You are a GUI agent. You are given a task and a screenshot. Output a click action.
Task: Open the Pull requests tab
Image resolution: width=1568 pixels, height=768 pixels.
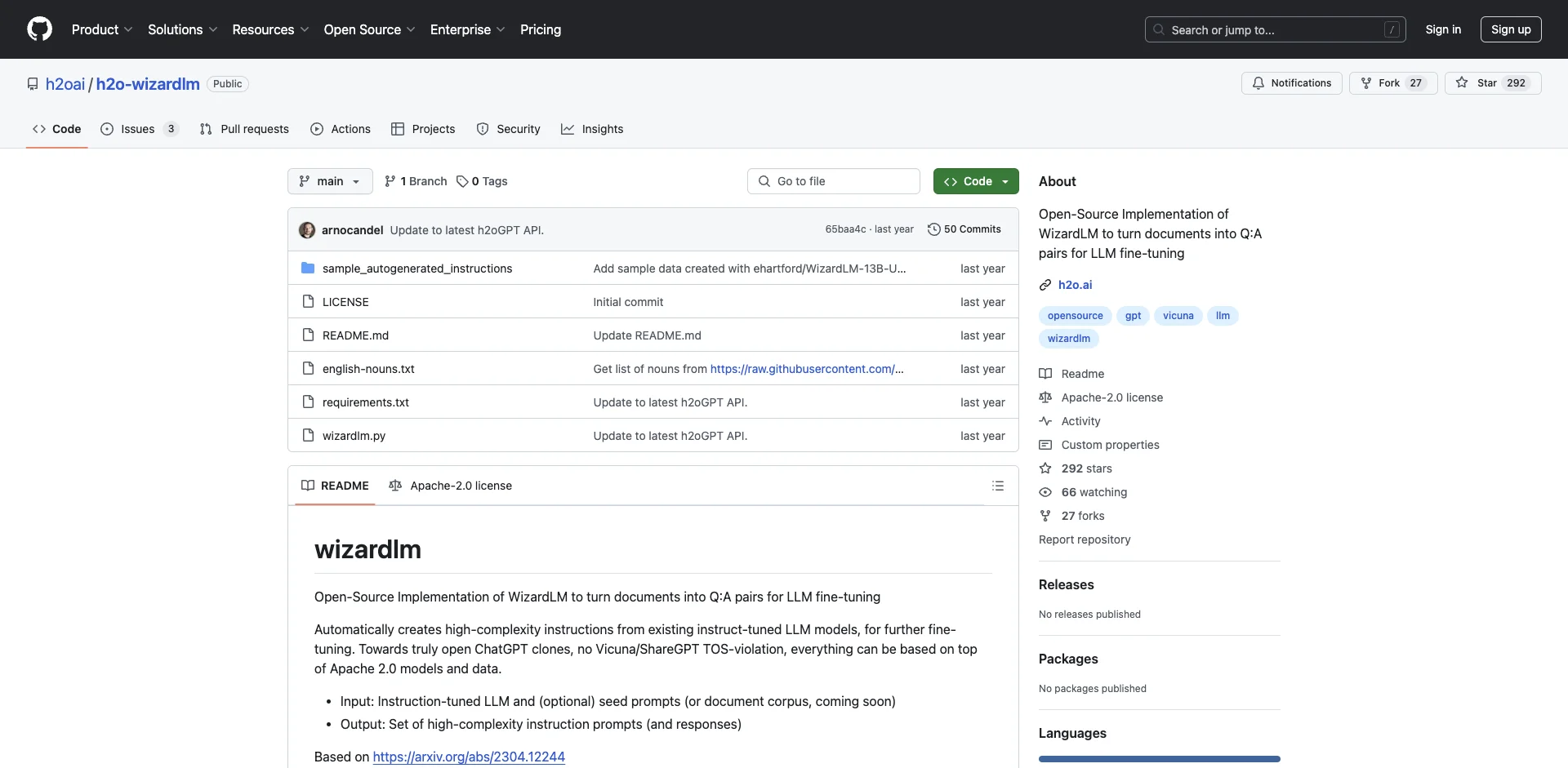pyautogui.click(x=244, y=129)
